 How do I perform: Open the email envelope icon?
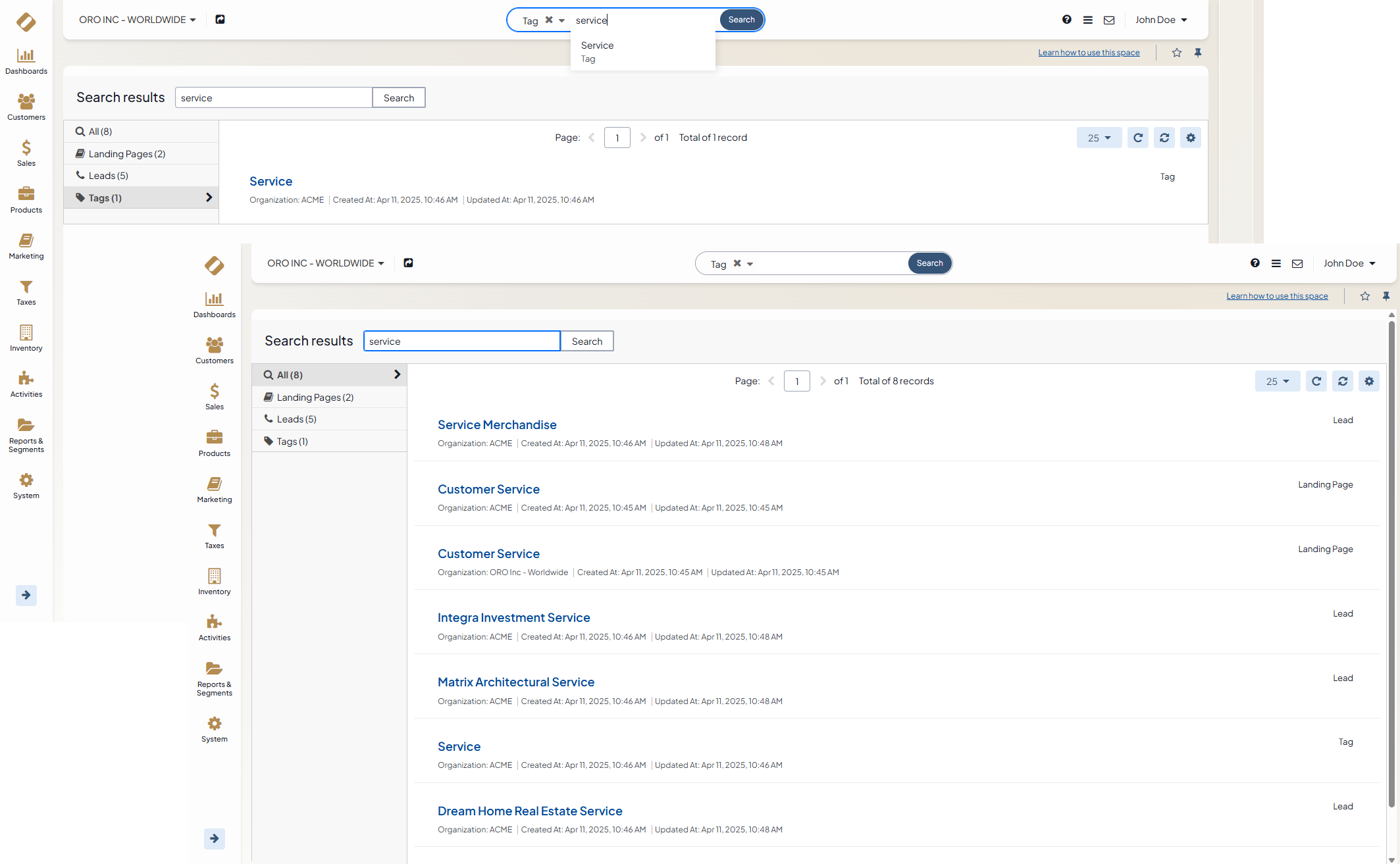click(x=1297, y=263)
